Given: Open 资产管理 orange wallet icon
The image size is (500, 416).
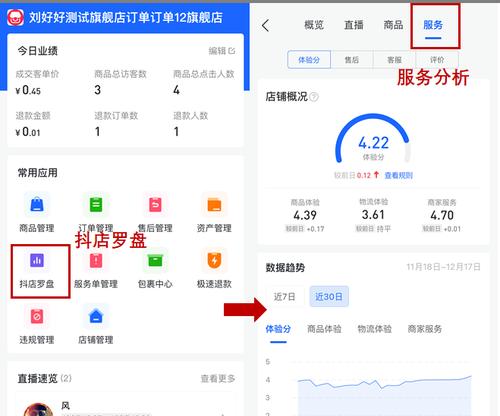Looking at the screenshot, I should tap(214, 204).
